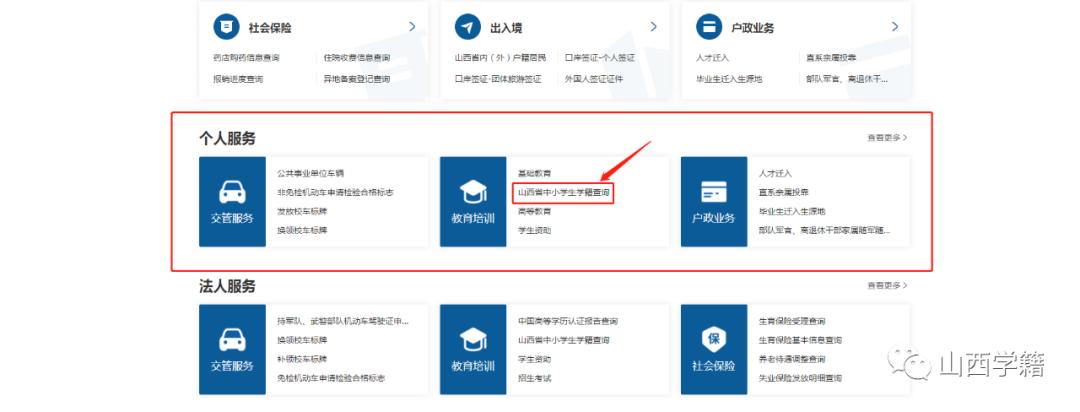
Task: Open 直系亲属投靠 in the top 户政业务 card
Action: point(831,58)
